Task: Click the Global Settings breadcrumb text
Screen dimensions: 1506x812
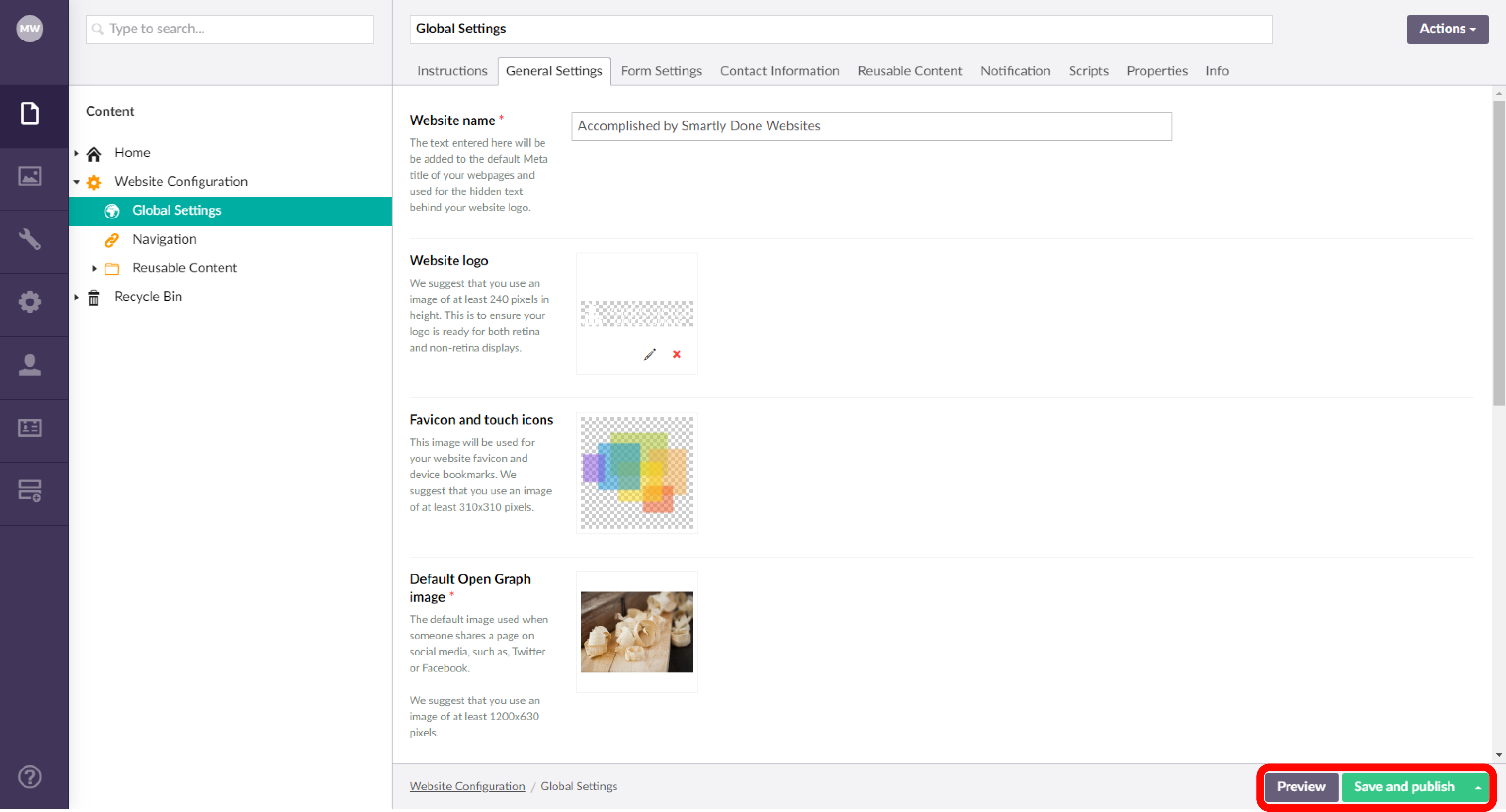Action: (x=578, y=786)
